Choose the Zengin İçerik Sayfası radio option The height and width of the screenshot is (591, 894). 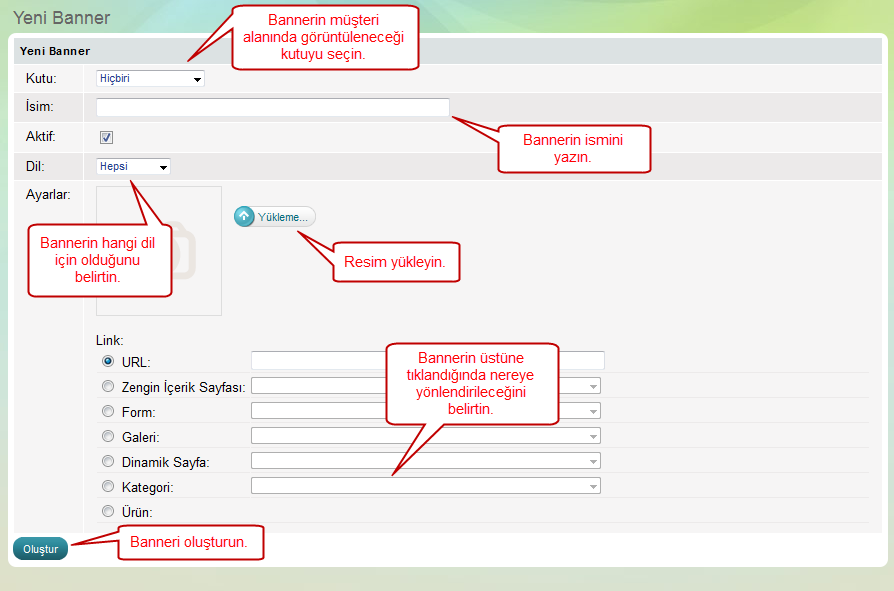[108, 385]
